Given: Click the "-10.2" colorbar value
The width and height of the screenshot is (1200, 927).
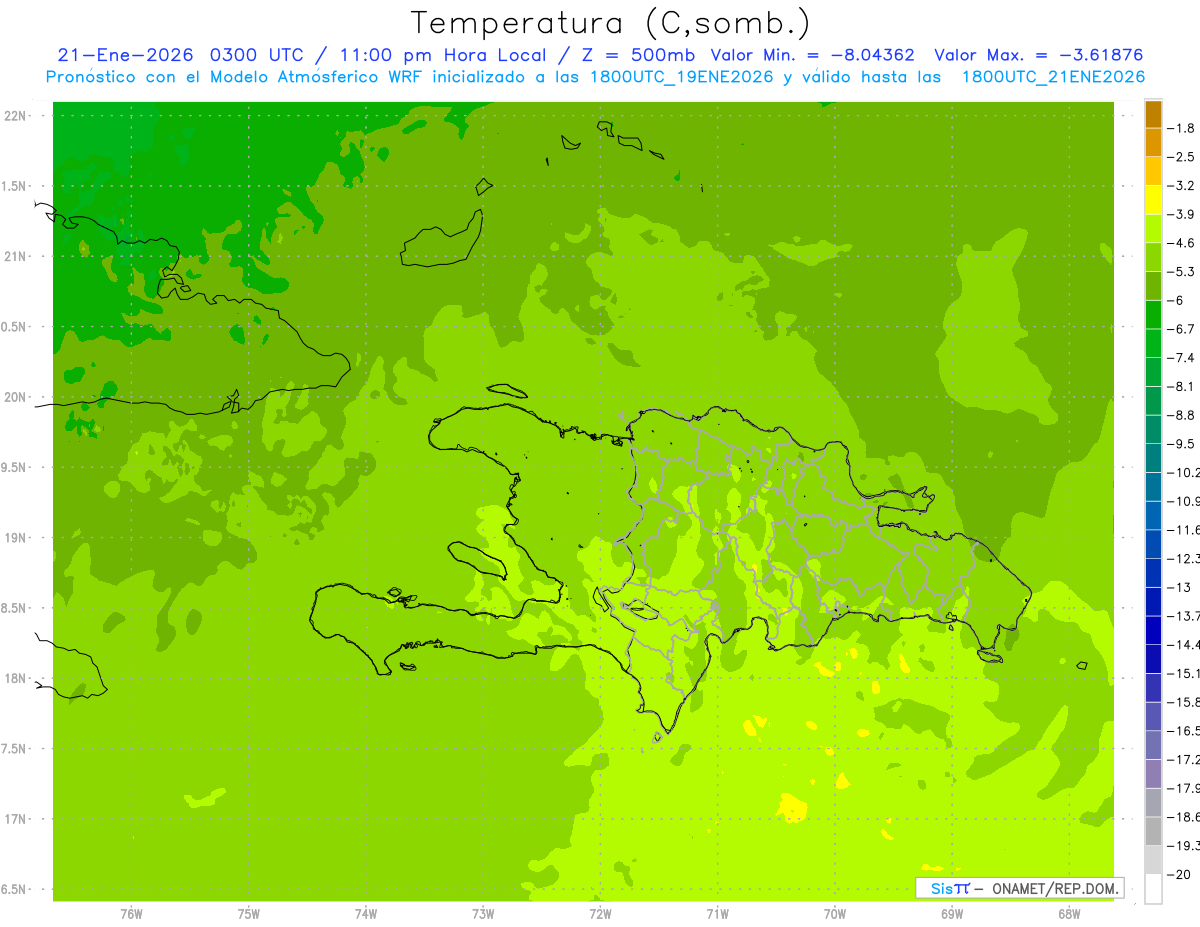Looking at the screenshot, I should coord(1184,472).
